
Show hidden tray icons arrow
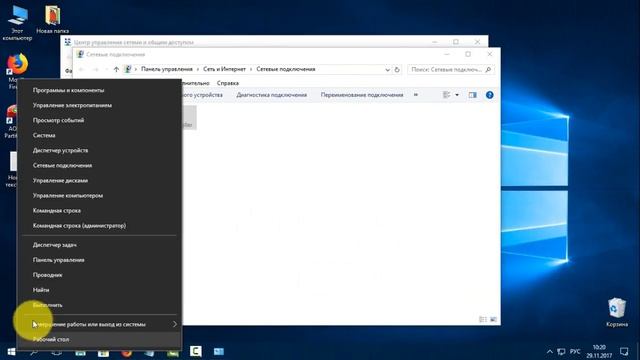coord(549,351)
